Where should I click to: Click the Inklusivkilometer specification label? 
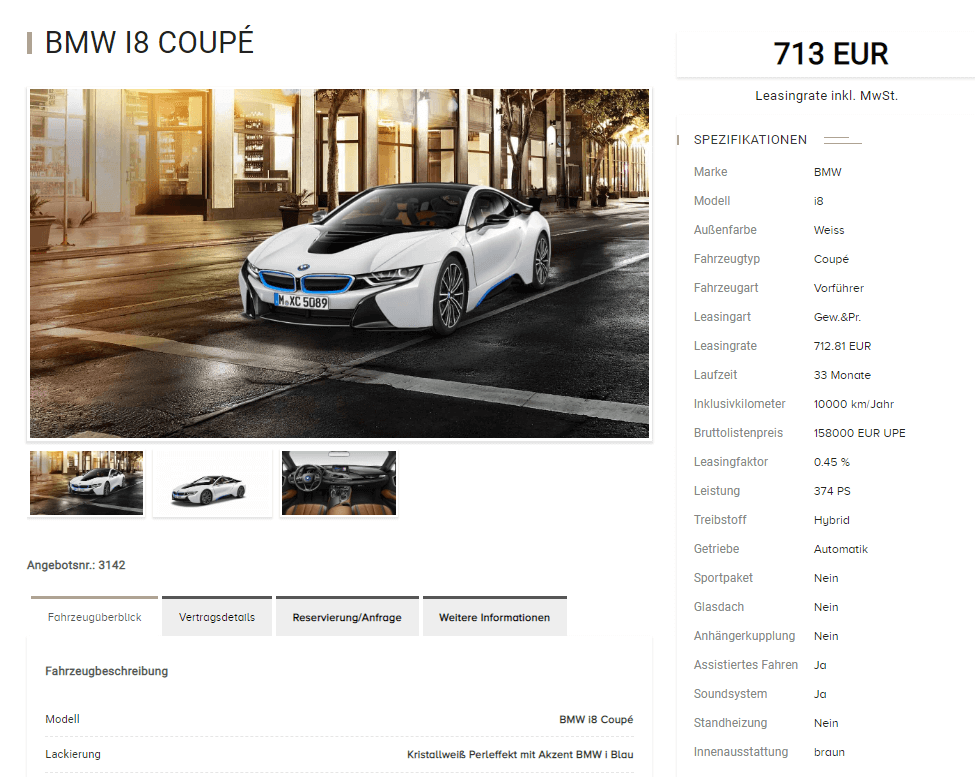(740, 404)
